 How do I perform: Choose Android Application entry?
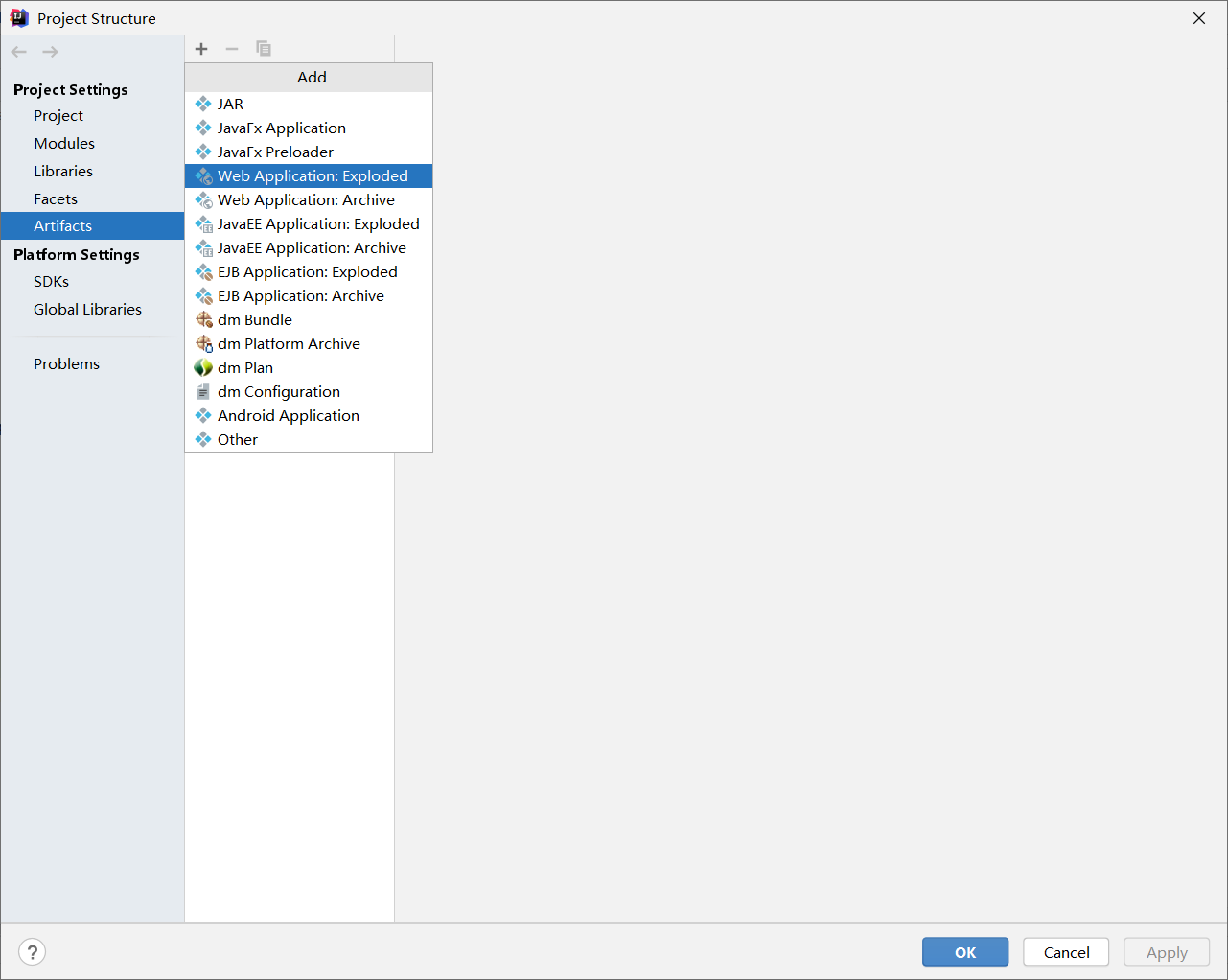309,415
